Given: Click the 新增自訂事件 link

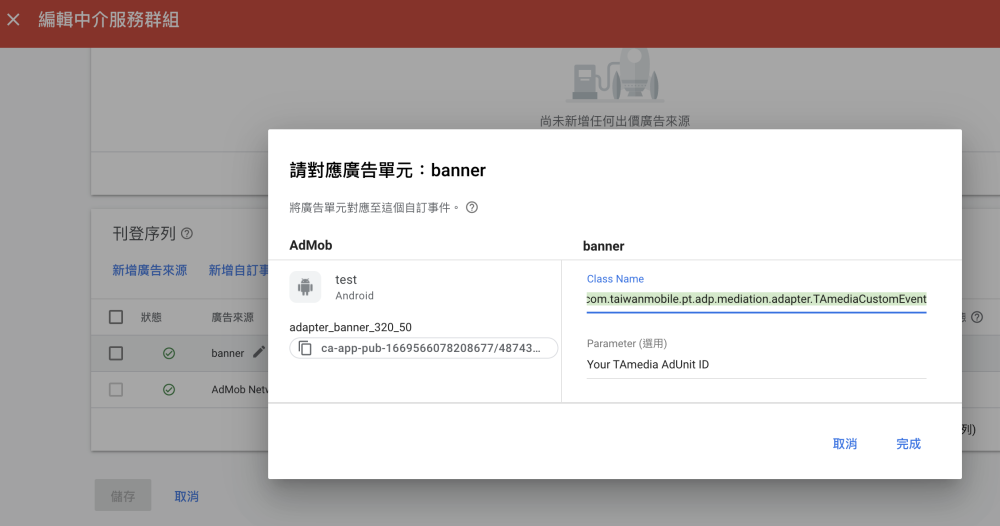Looking at the screenshot, I should 239,270.
